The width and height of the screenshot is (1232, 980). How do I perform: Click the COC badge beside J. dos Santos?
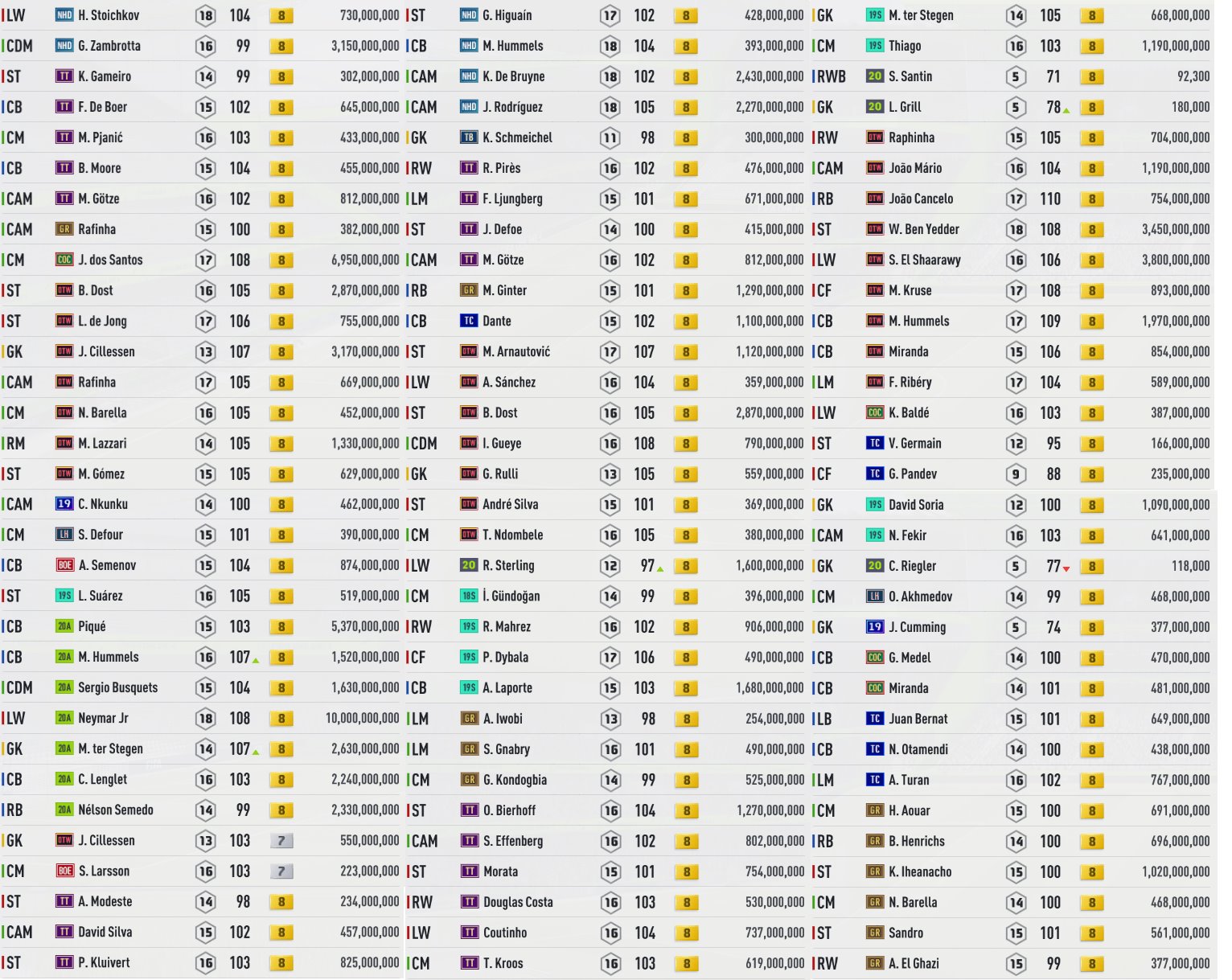pyautogui.click(x=64, y=260)
